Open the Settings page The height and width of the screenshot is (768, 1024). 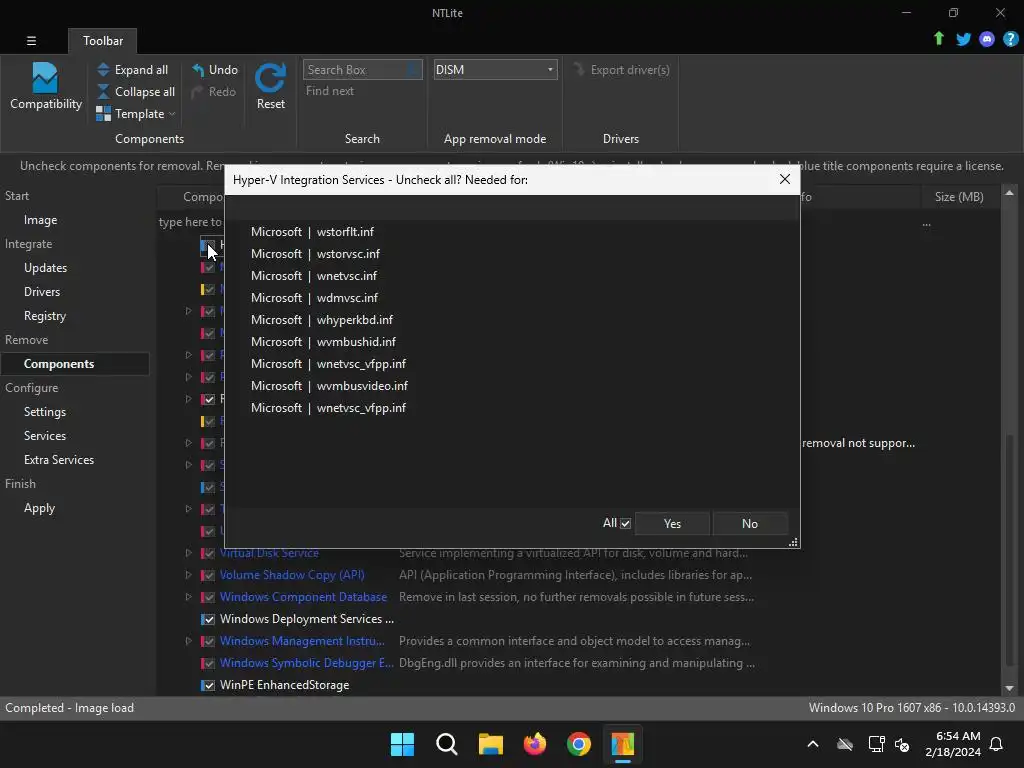click(44, 411)
